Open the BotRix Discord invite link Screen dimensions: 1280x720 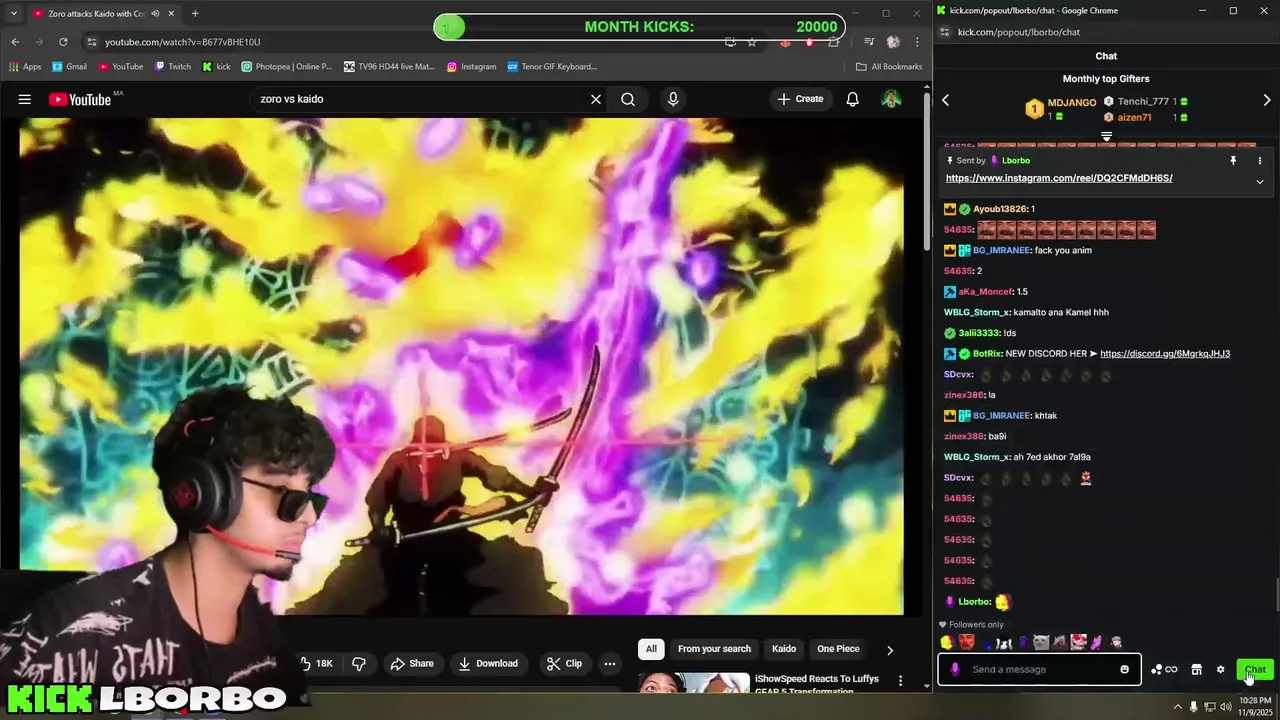click(1165, 354)
